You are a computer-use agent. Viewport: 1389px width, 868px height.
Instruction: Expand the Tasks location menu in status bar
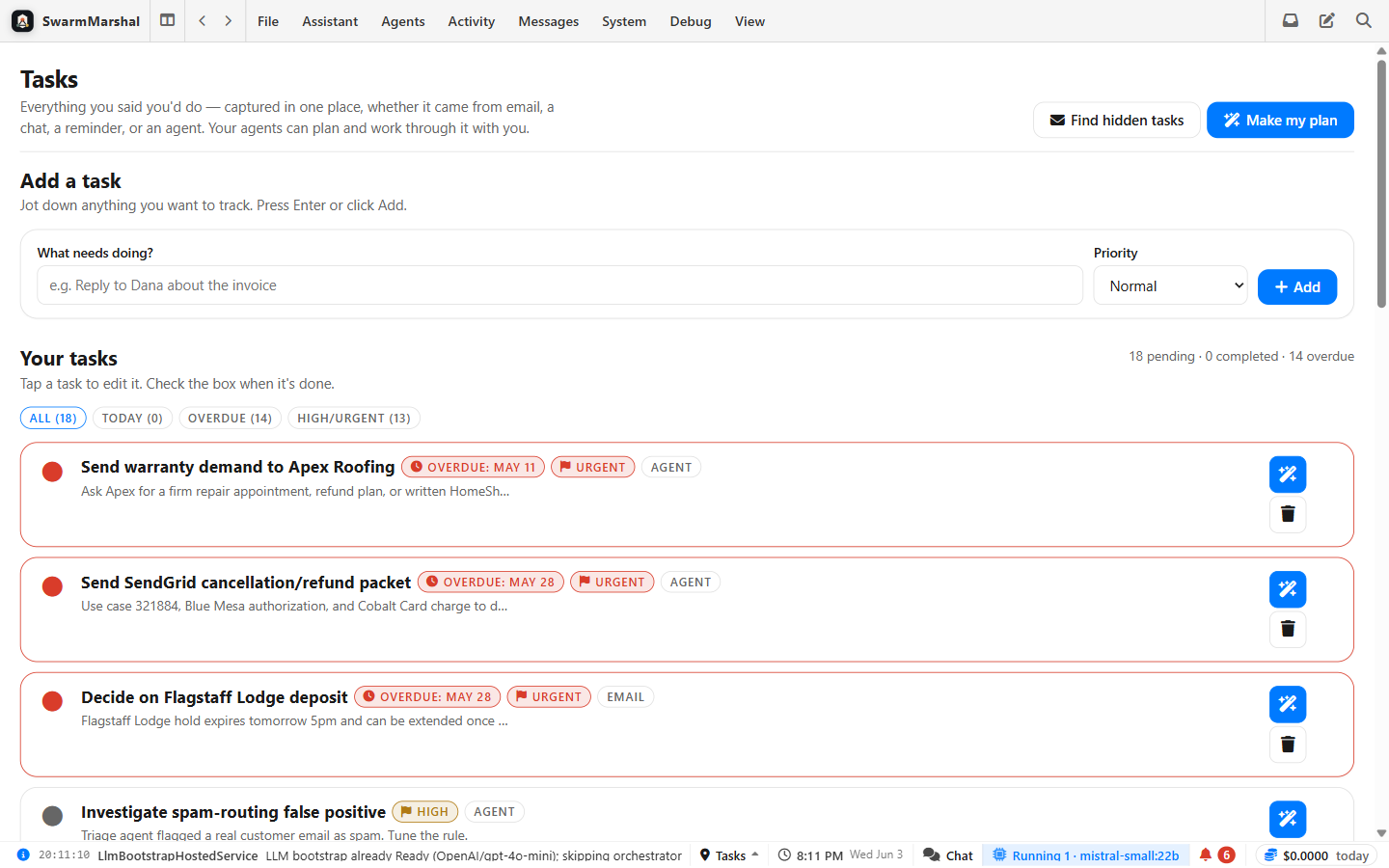(729, 854)
